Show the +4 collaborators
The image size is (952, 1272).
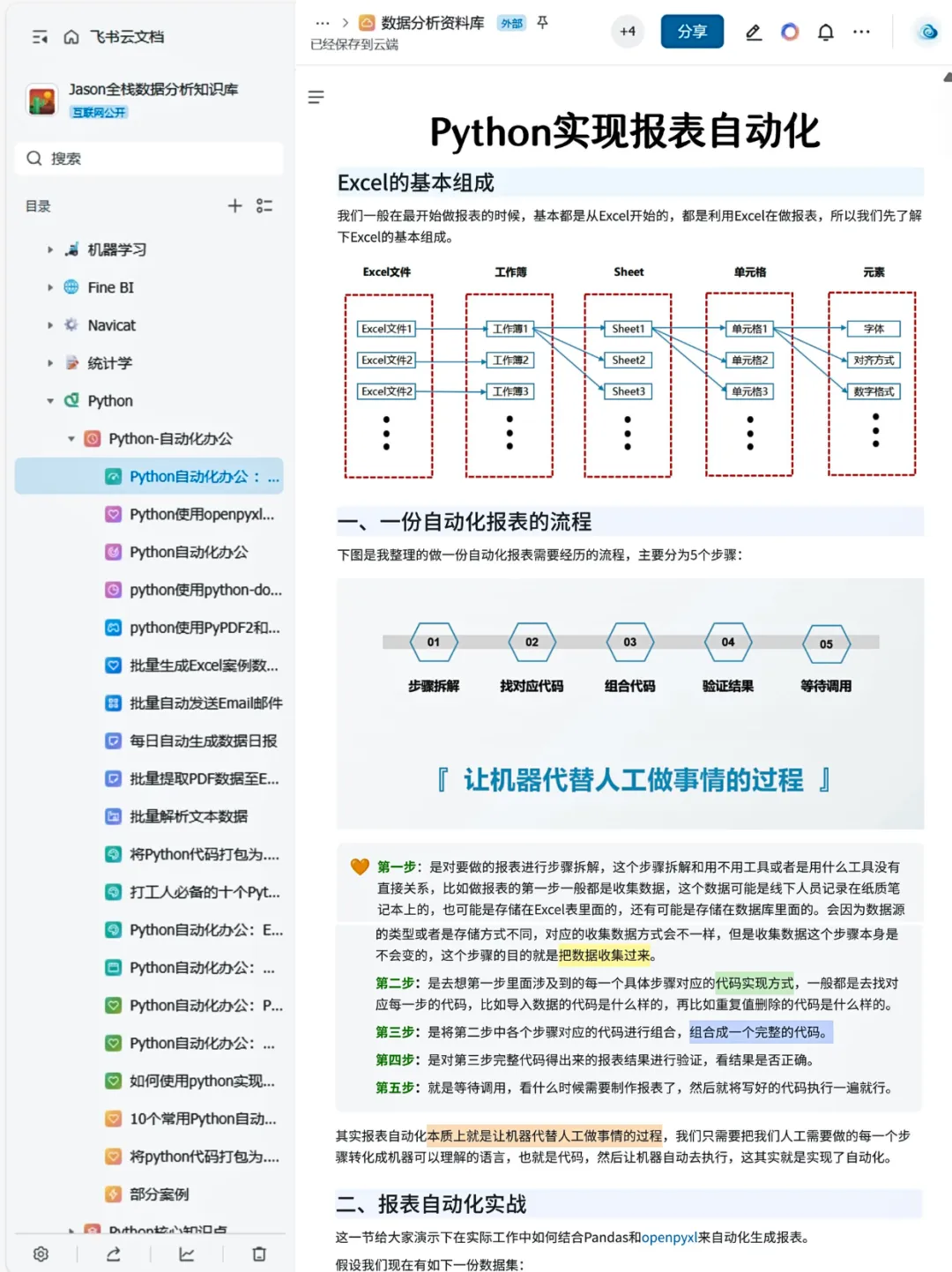point(628,32)
